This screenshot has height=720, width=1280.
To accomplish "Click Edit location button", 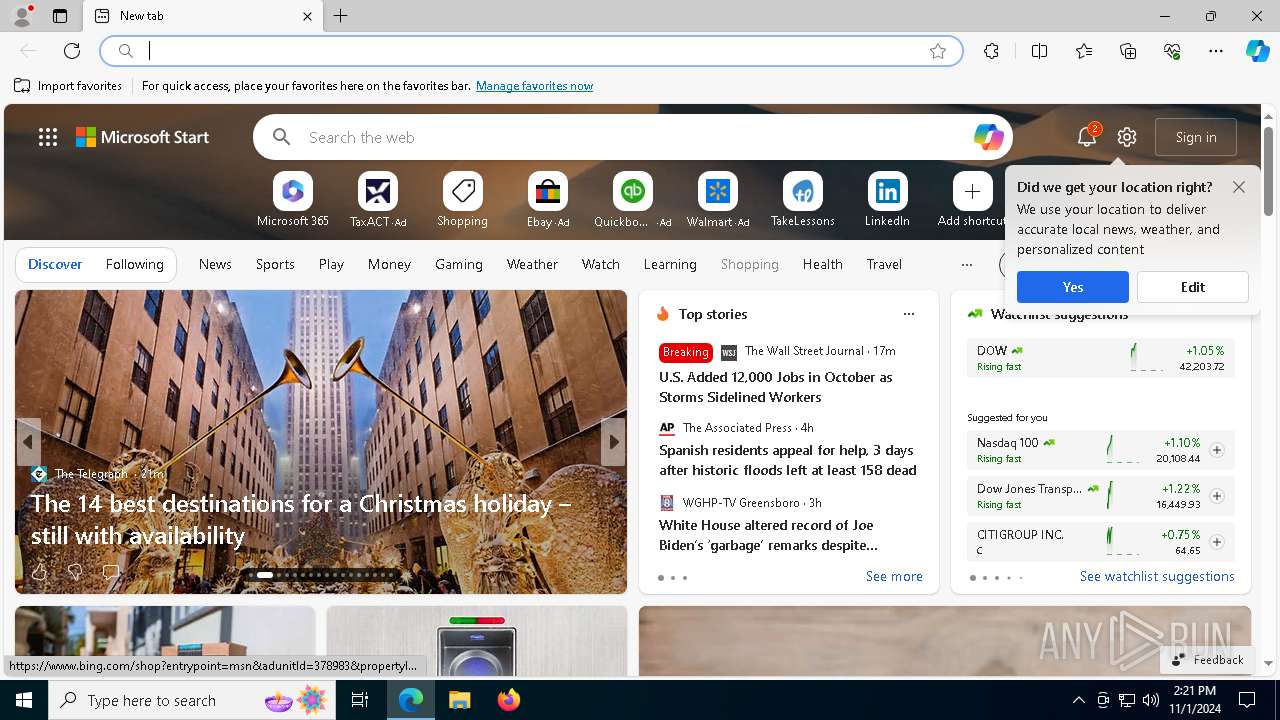I will click(1193, 287).
